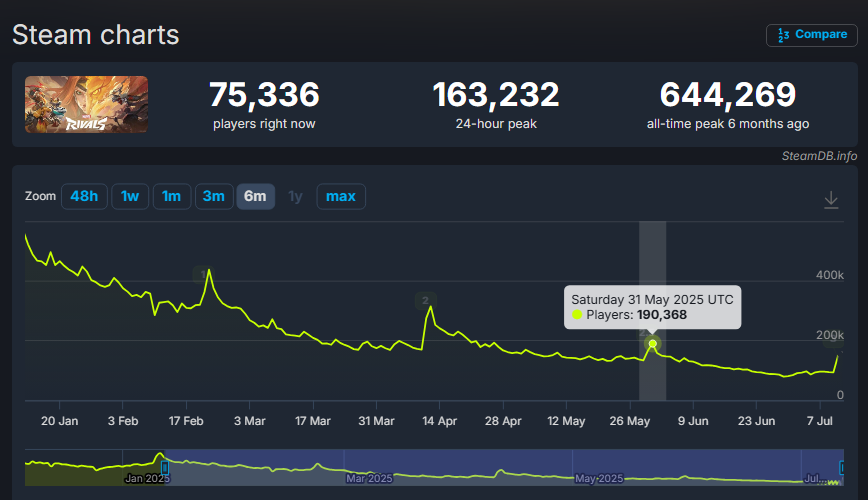Viewport: 868px width, 500px height.
Task: Set zoom to max
Action: click(341, 197)
